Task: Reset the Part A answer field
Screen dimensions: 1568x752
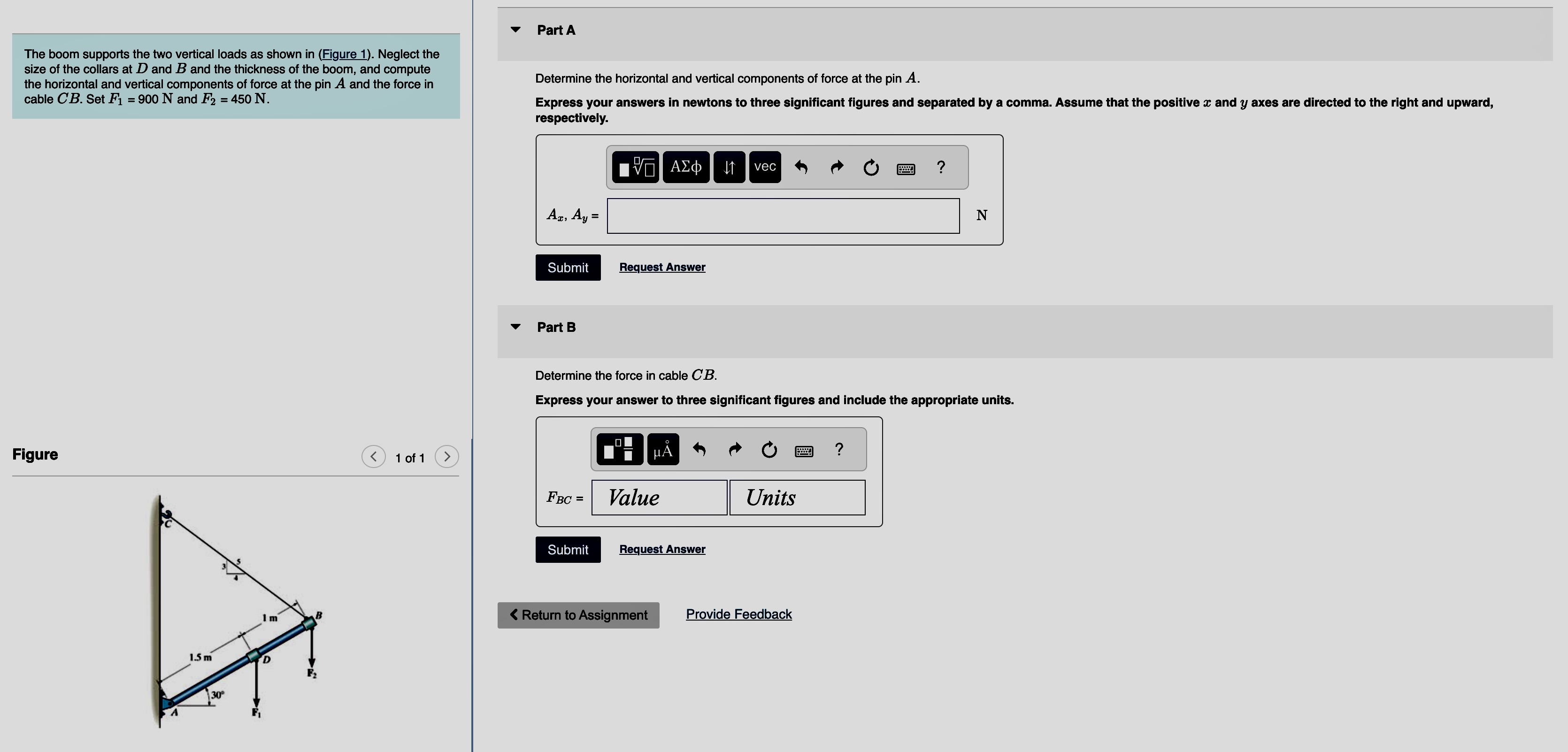Action: 871,167
